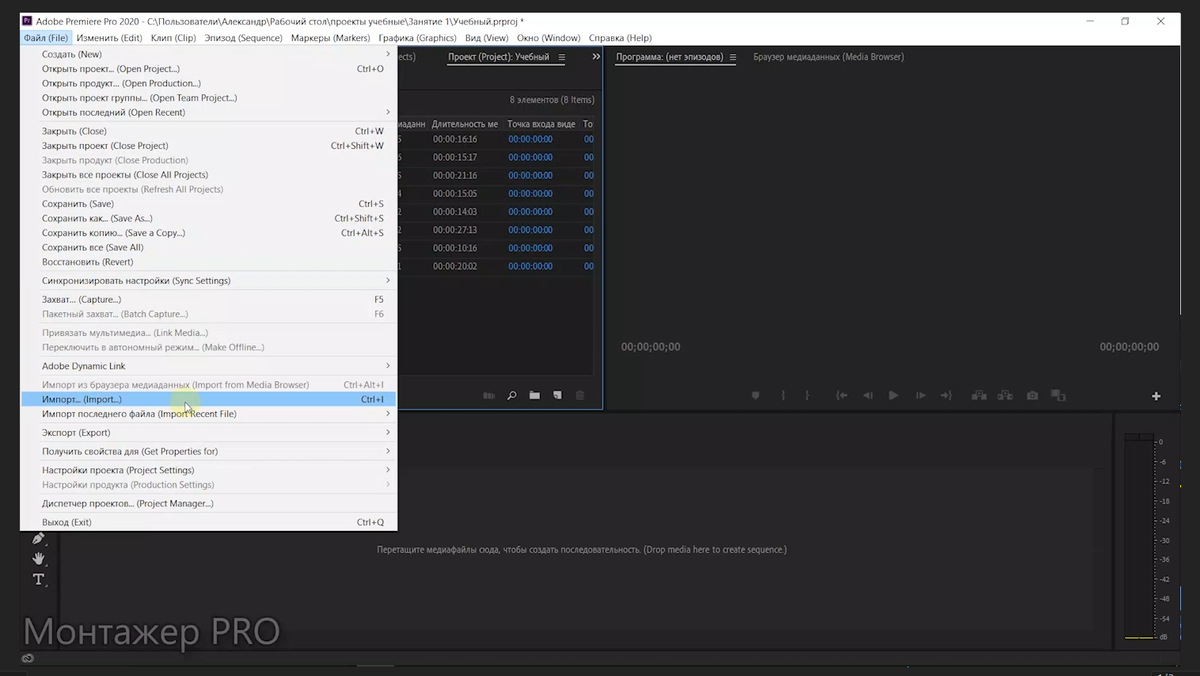Play the Program monitor
This screenshot has width=1200, height=676.
pyautogui.click(x=893, y=396)
